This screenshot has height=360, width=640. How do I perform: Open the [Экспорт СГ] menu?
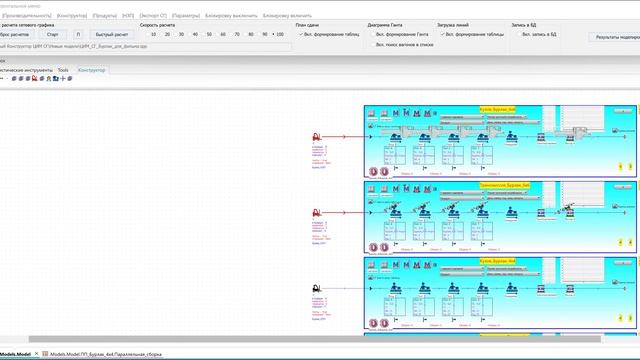[x=153, y=16]
